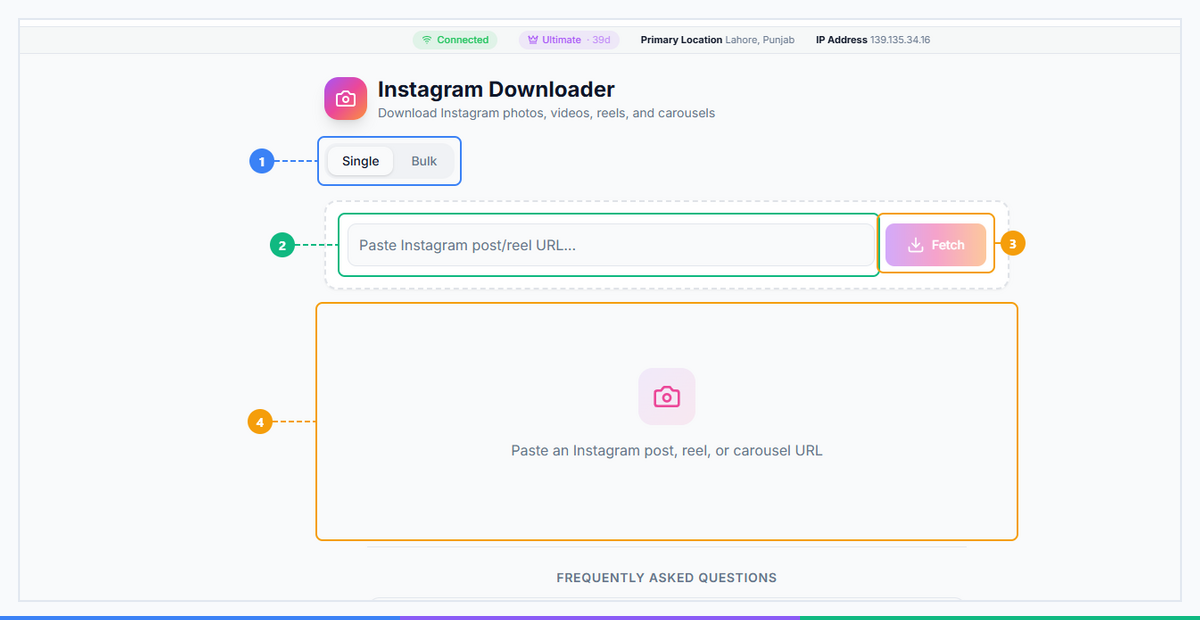This screenshot has height=620, width=1200.
Task: Click the Fetch button
Action: click(936, 245)
